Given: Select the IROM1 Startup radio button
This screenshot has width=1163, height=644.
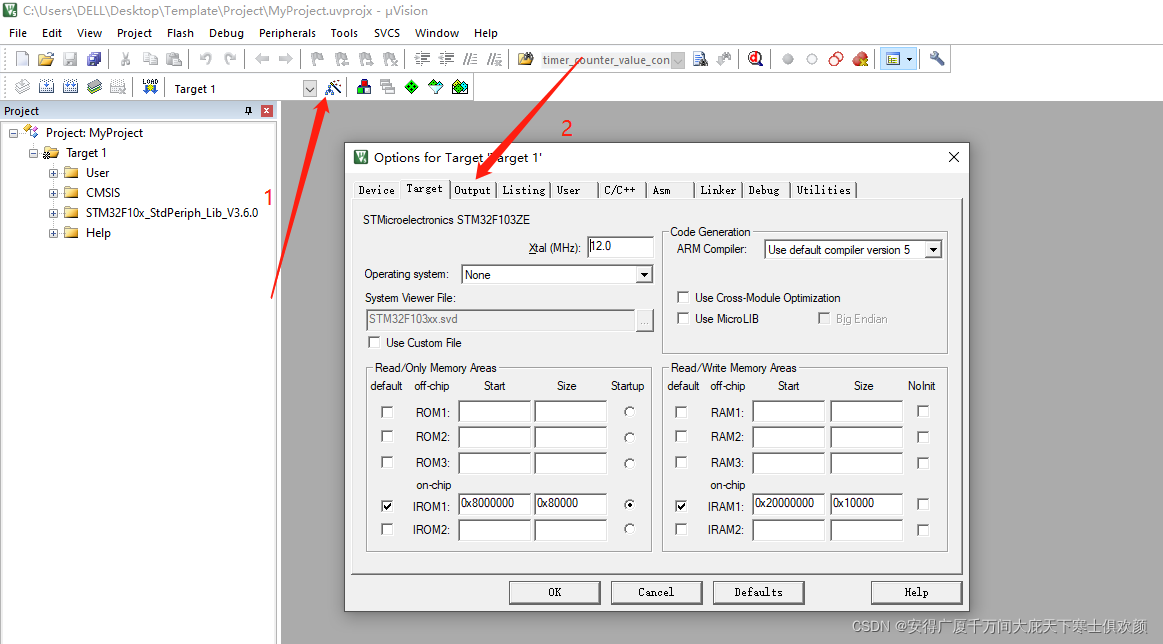Looking at the screenshot, I should [629, 505].
